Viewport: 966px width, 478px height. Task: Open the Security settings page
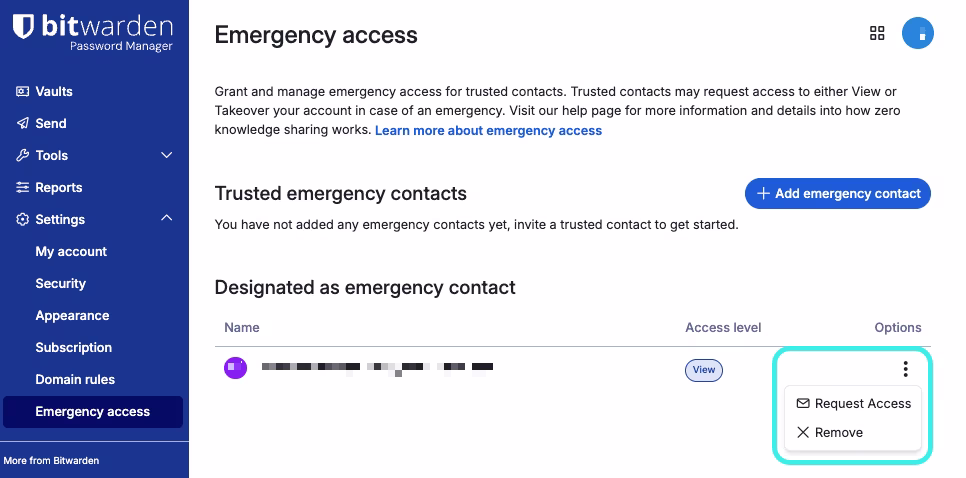(61, 284)
